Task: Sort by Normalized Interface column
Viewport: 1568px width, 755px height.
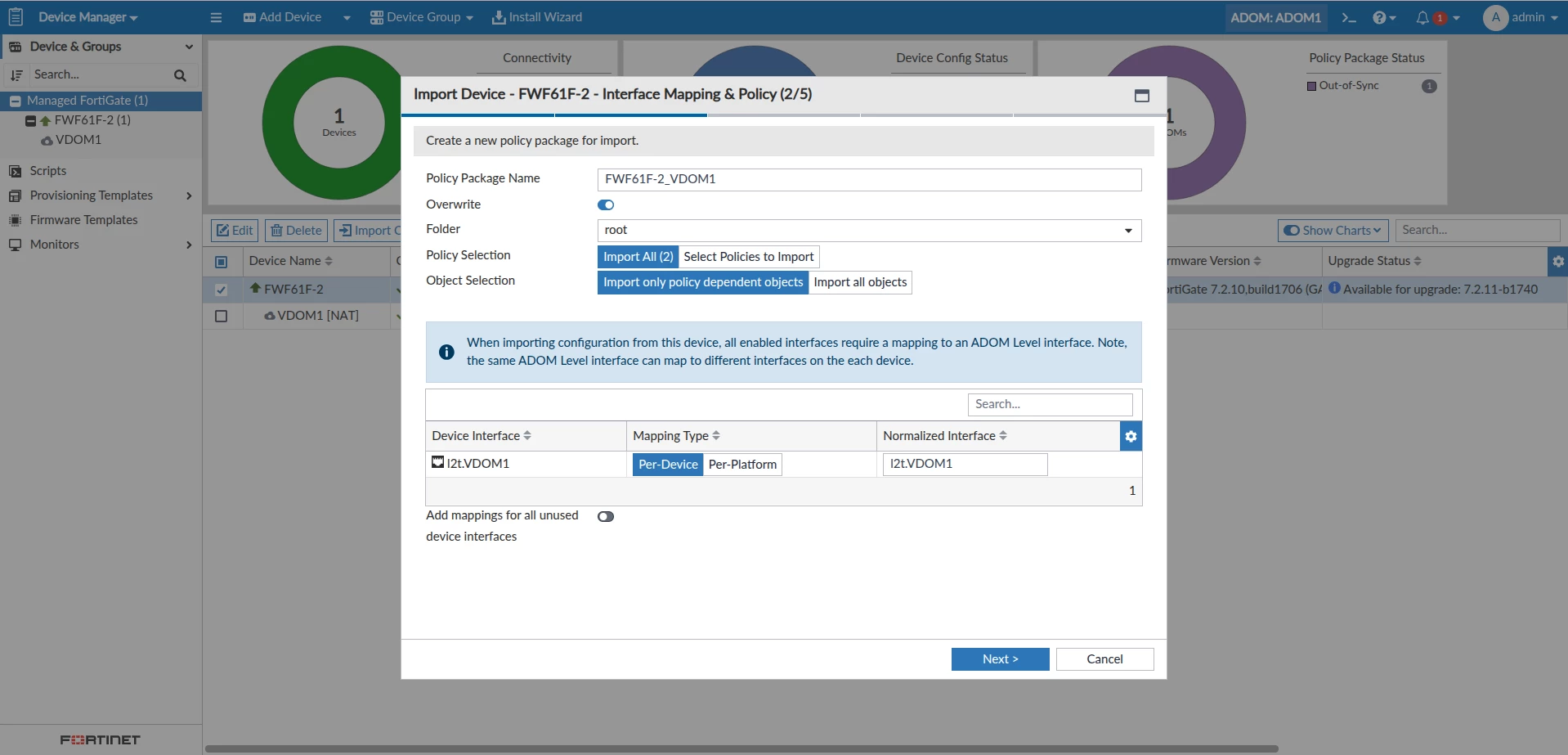Action: (1003, 436)
